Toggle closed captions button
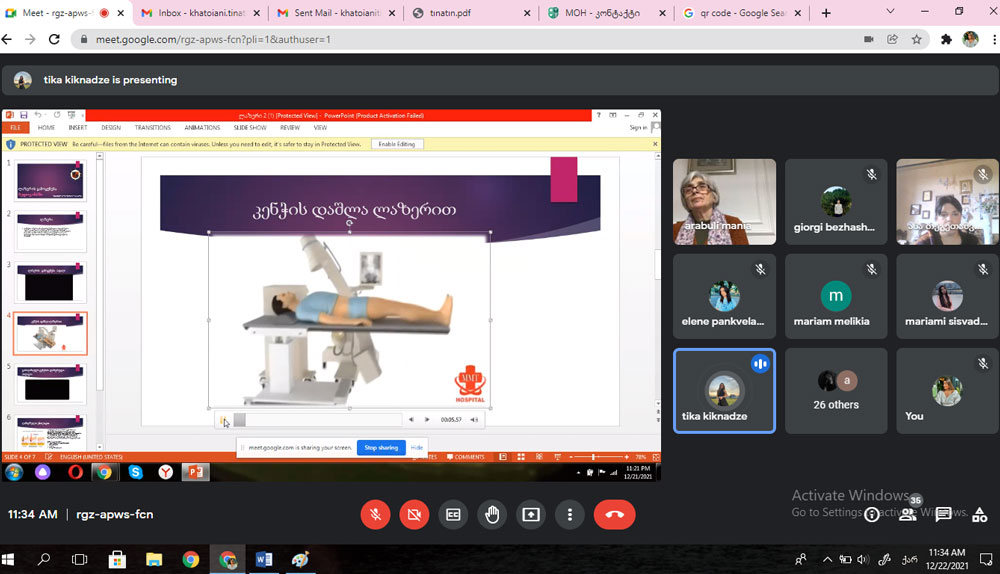Screen dimensions: 1000x574 tap(453, 514)
